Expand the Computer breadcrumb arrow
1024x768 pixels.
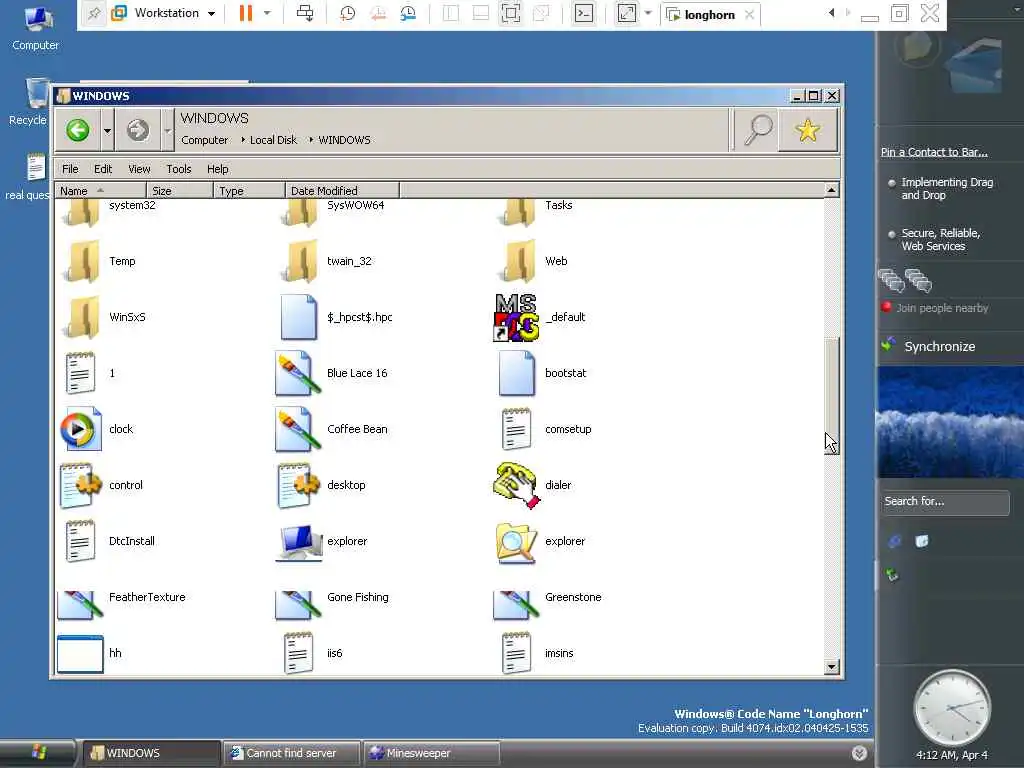click(x=243, y=140)
